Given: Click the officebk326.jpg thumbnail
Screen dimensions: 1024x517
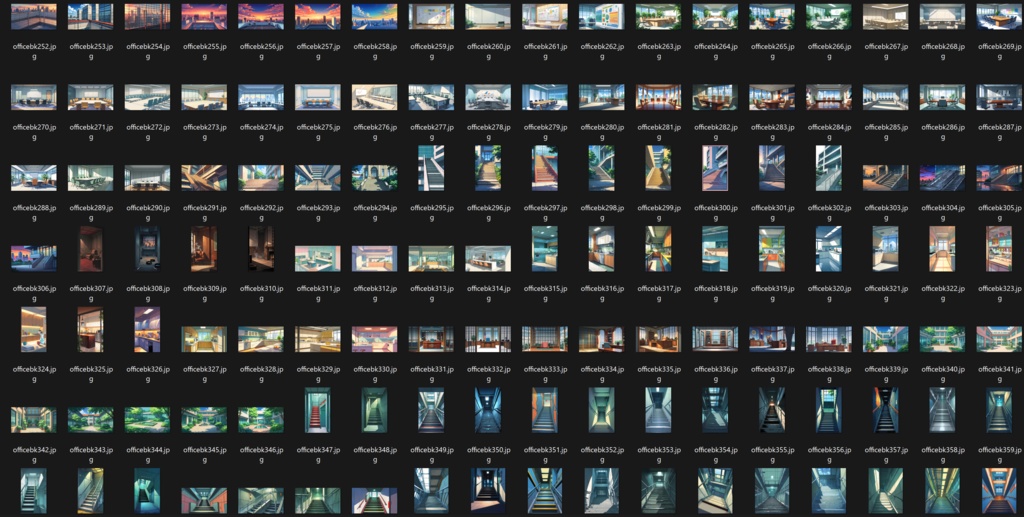Looking at the screenshot, I should [x=148, y=329].
